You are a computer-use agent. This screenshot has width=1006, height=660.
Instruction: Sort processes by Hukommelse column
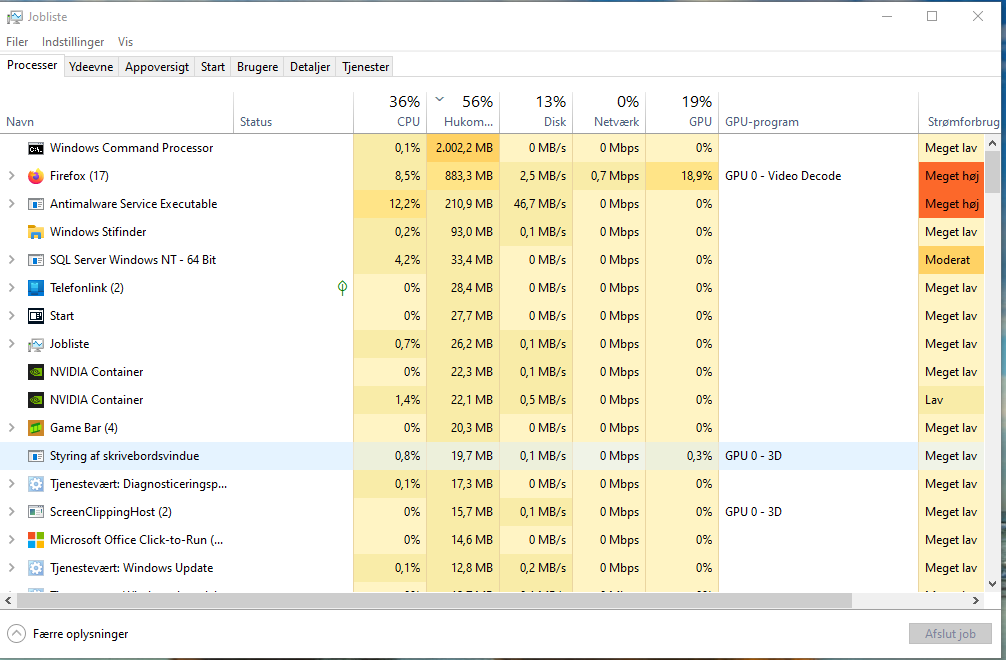tap(463, 113)
